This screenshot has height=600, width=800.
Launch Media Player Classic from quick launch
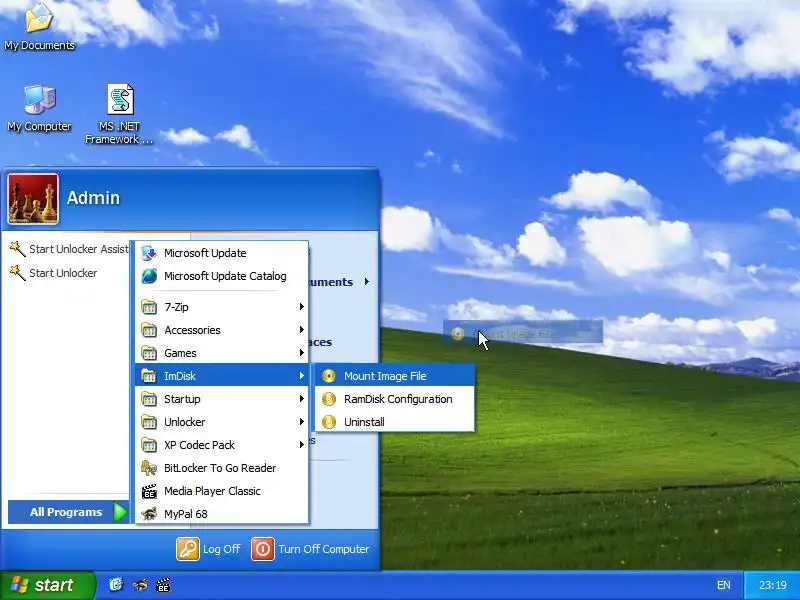point(163,585)
